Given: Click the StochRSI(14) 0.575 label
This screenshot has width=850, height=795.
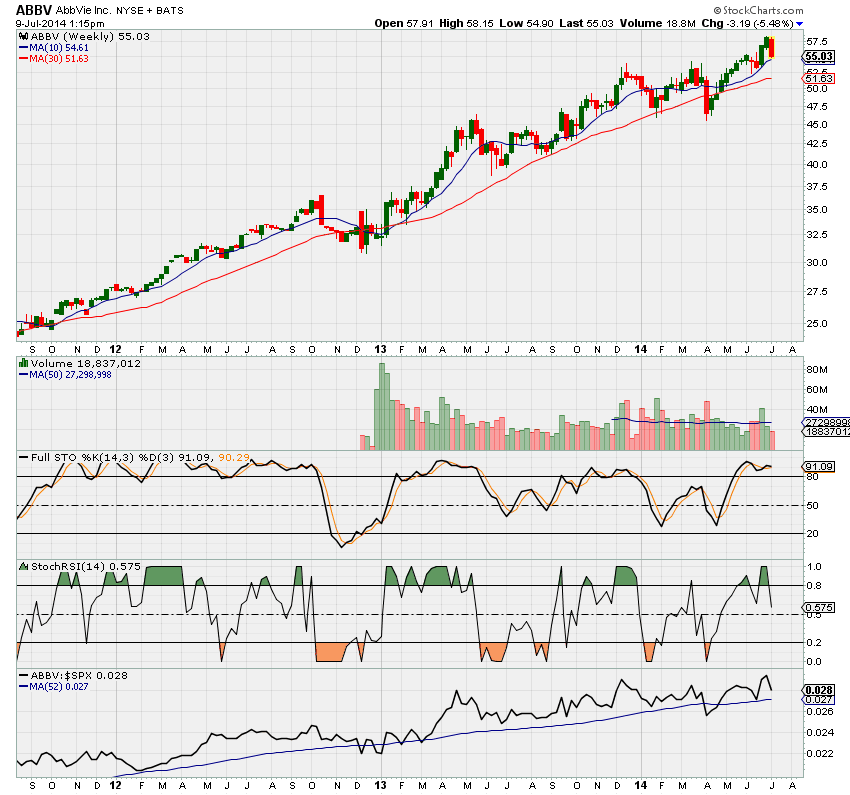Looking at the screenshot, I should point(86,566).
